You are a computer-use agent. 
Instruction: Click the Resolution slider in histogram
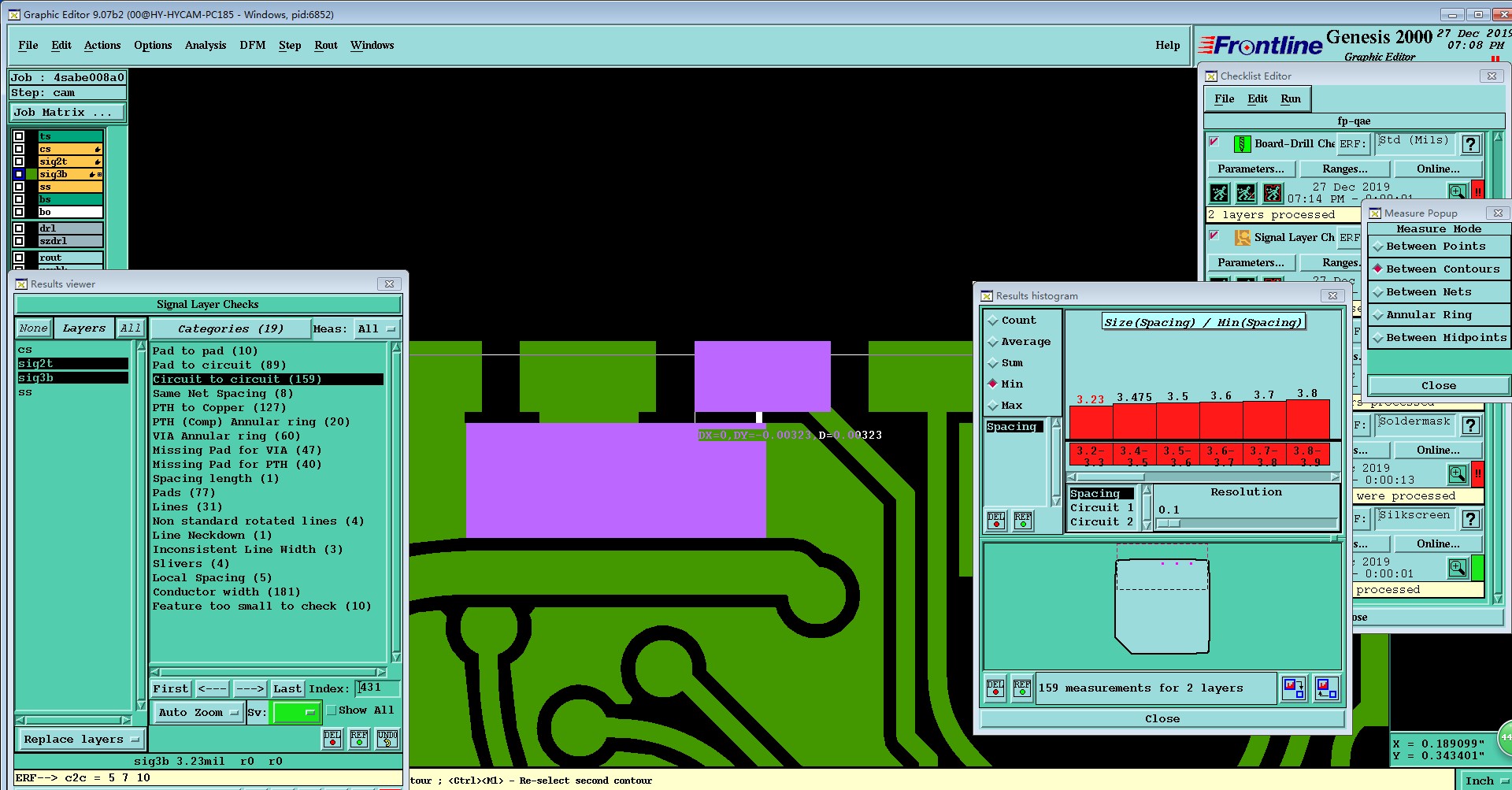1246,523
